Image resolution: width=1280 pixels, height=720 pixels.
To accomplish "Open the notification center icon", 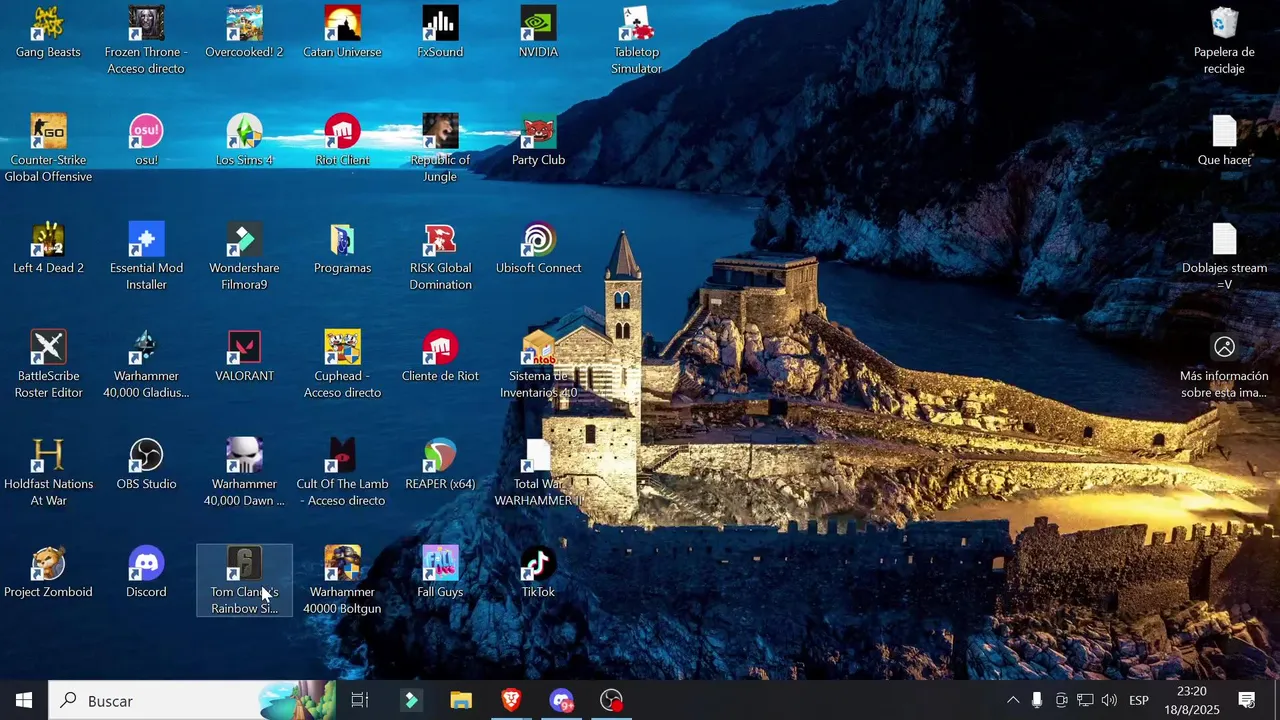I will 1247,700.
